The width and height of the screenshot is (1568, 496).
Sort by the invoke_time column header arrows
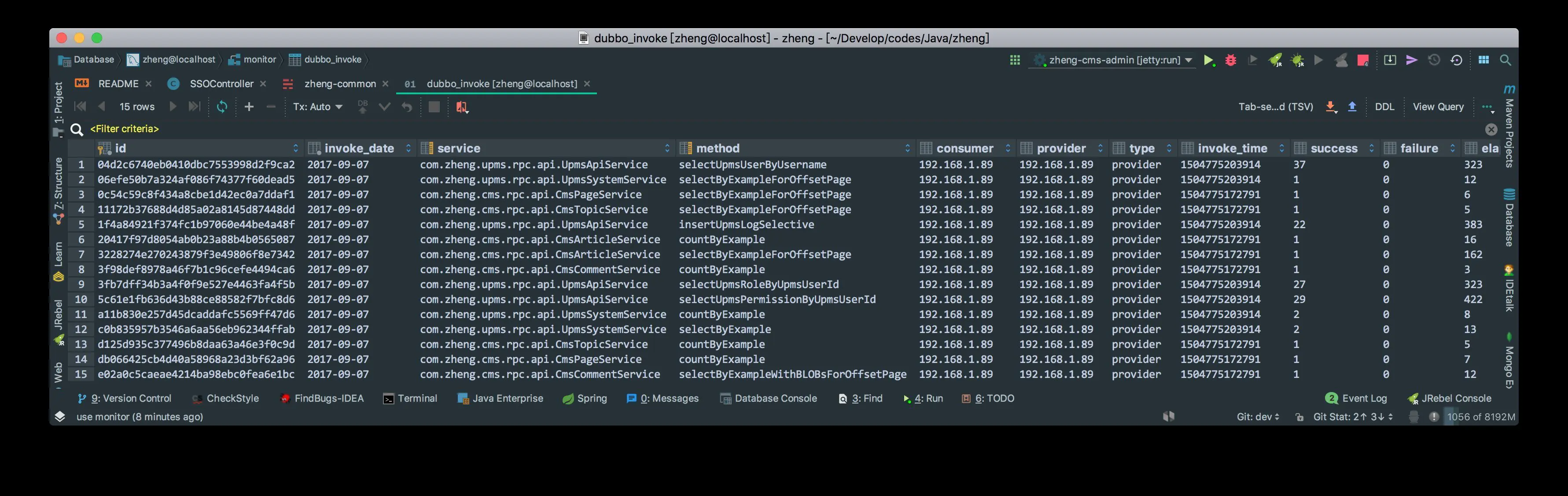pos(1282,148)
